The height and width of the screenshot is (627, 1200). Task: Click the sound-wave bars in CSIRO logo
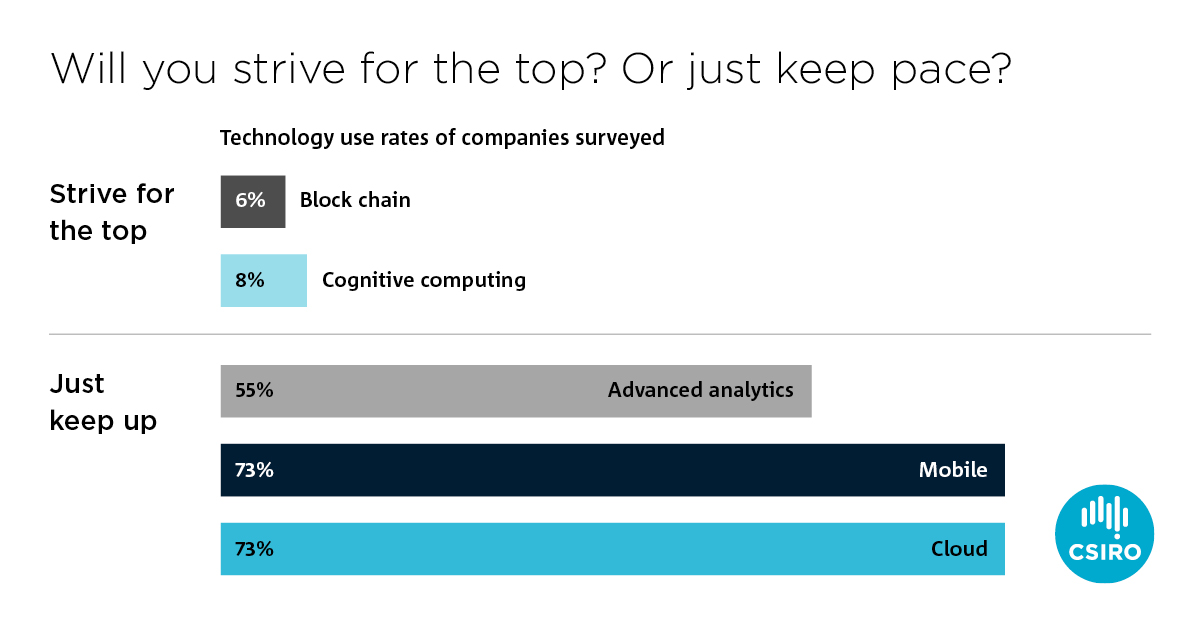click(1105, 514)
